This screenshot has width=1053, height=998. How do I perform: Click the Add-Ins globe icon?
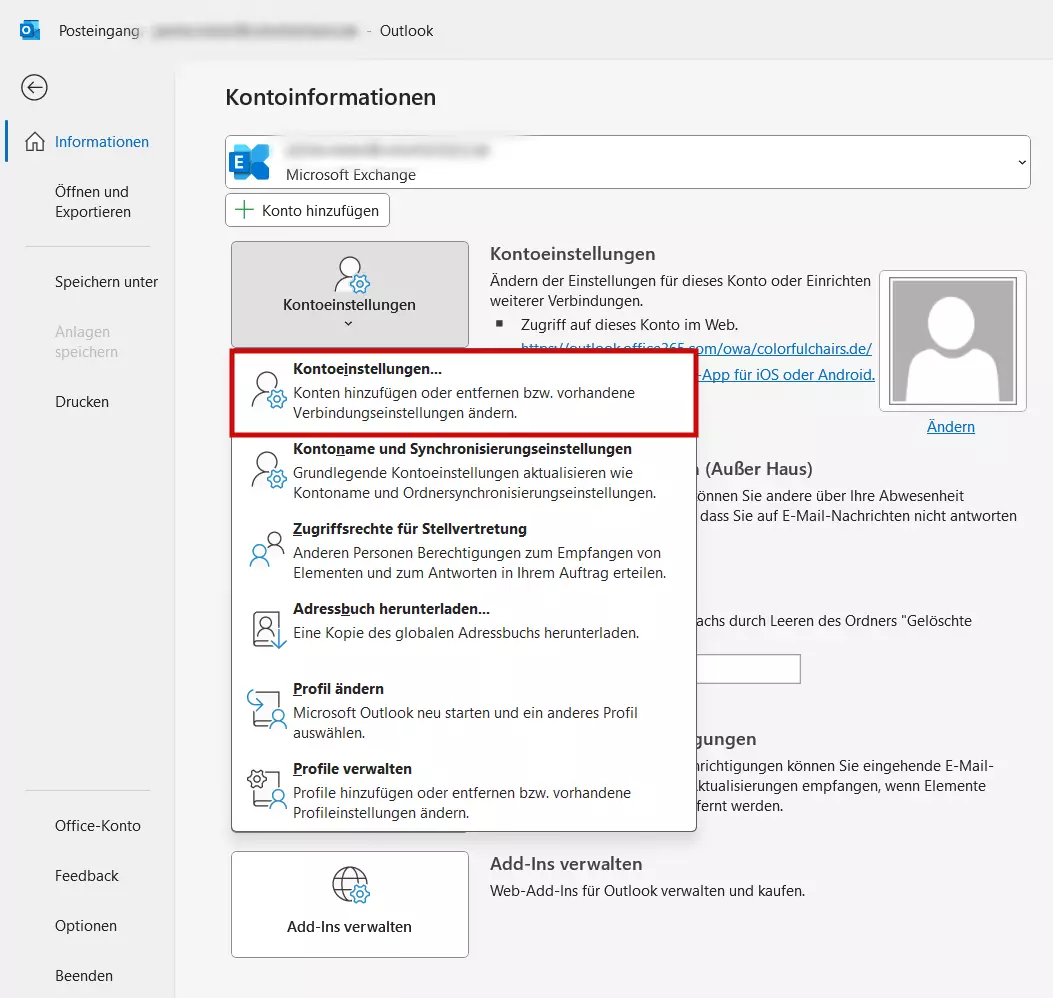349,885
